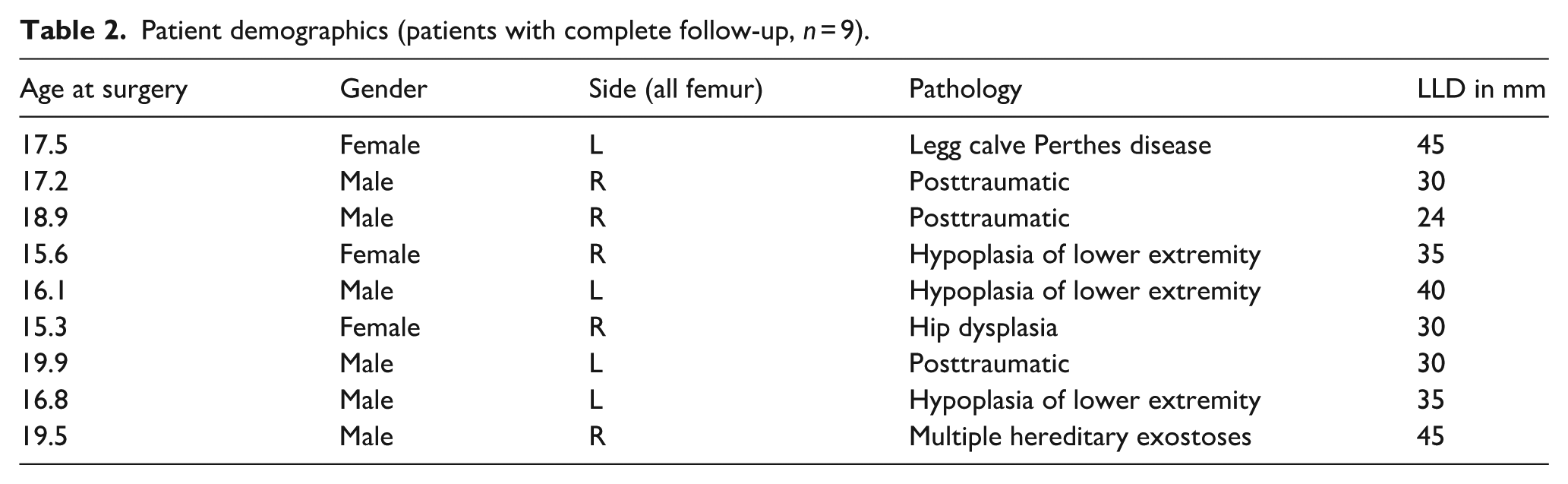Click Legg calve Perthes disease cell
This screenshot has width=1568, height=484.
point(1060,145)
